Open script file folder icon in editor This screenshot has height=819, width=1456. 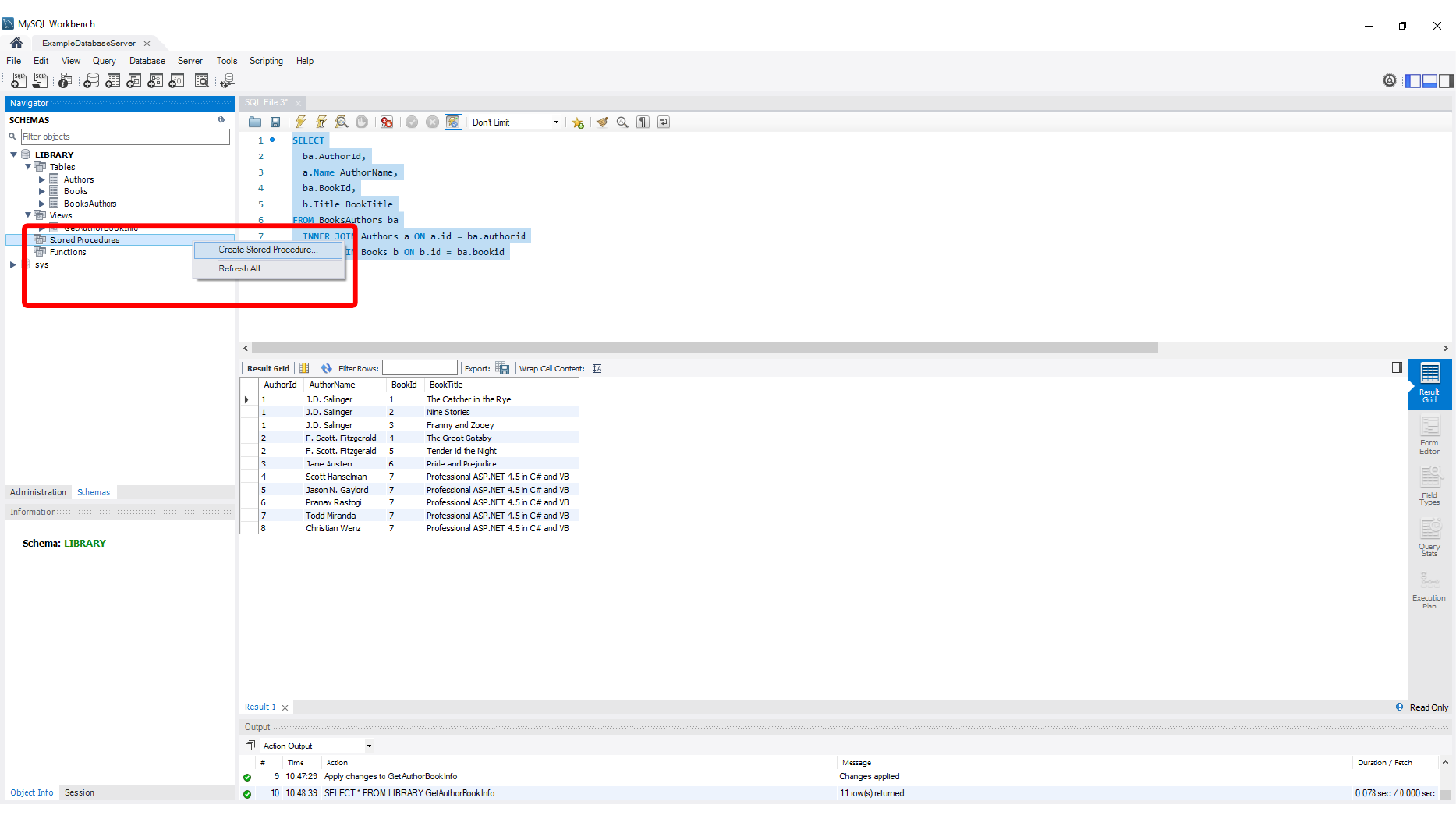(x=255, y=122)
